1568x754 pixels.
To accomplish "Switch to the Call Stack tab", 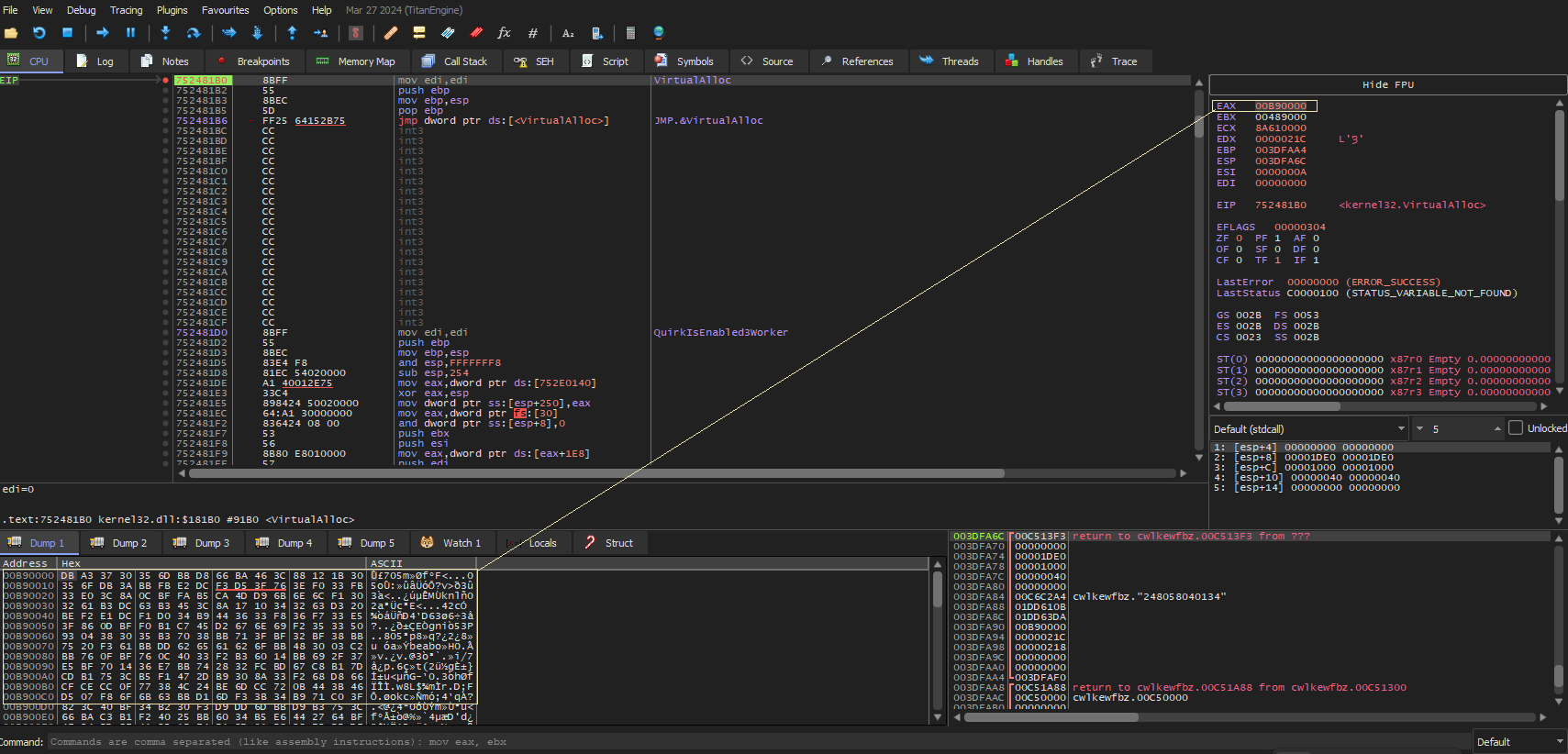I will (x=455, y=61).
